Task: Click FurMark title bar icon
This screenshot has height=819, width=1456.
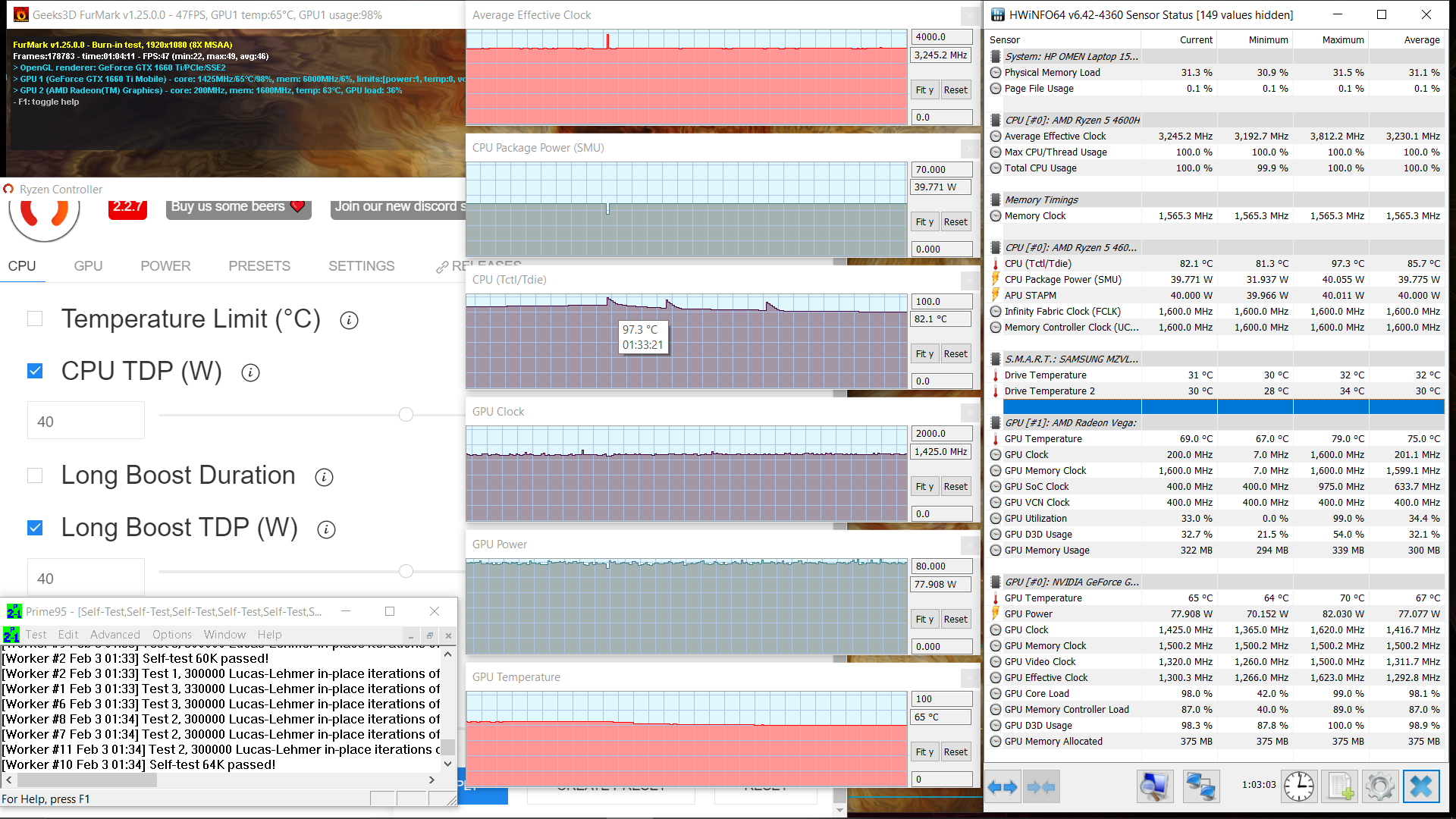Action: (x=21, y=14)
